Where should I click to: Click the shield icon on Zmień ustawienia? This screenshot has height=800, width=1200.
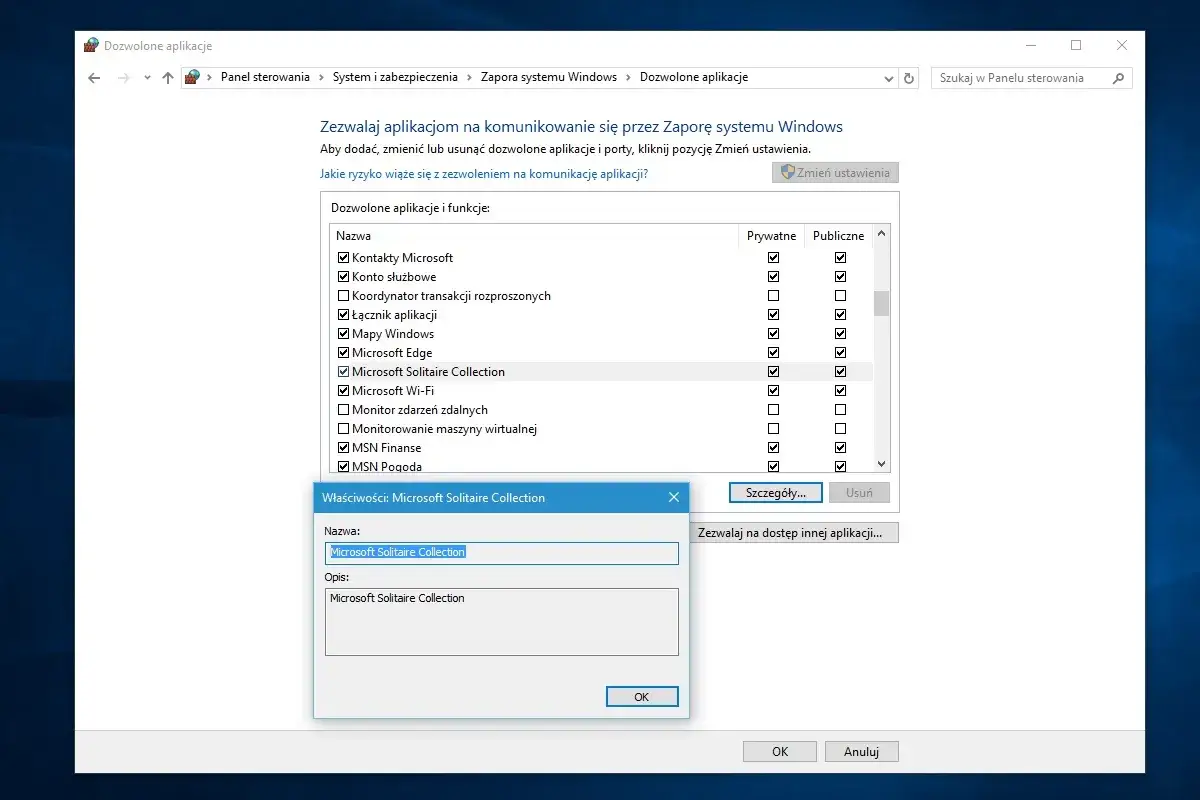[x=787, y=172]
